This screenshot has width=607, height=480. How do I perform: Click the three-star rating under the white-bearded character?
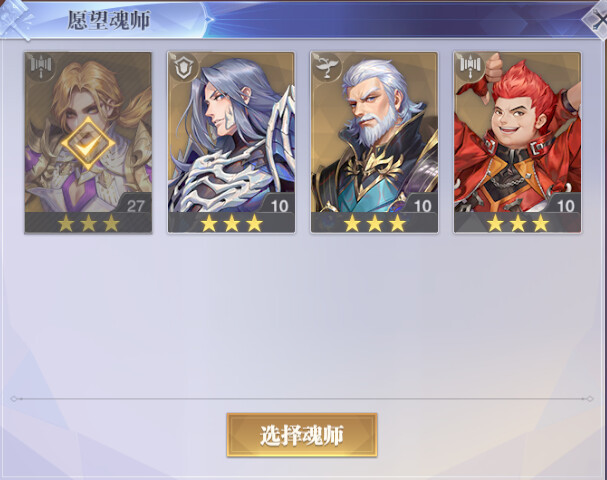click(x=375, y=223)
